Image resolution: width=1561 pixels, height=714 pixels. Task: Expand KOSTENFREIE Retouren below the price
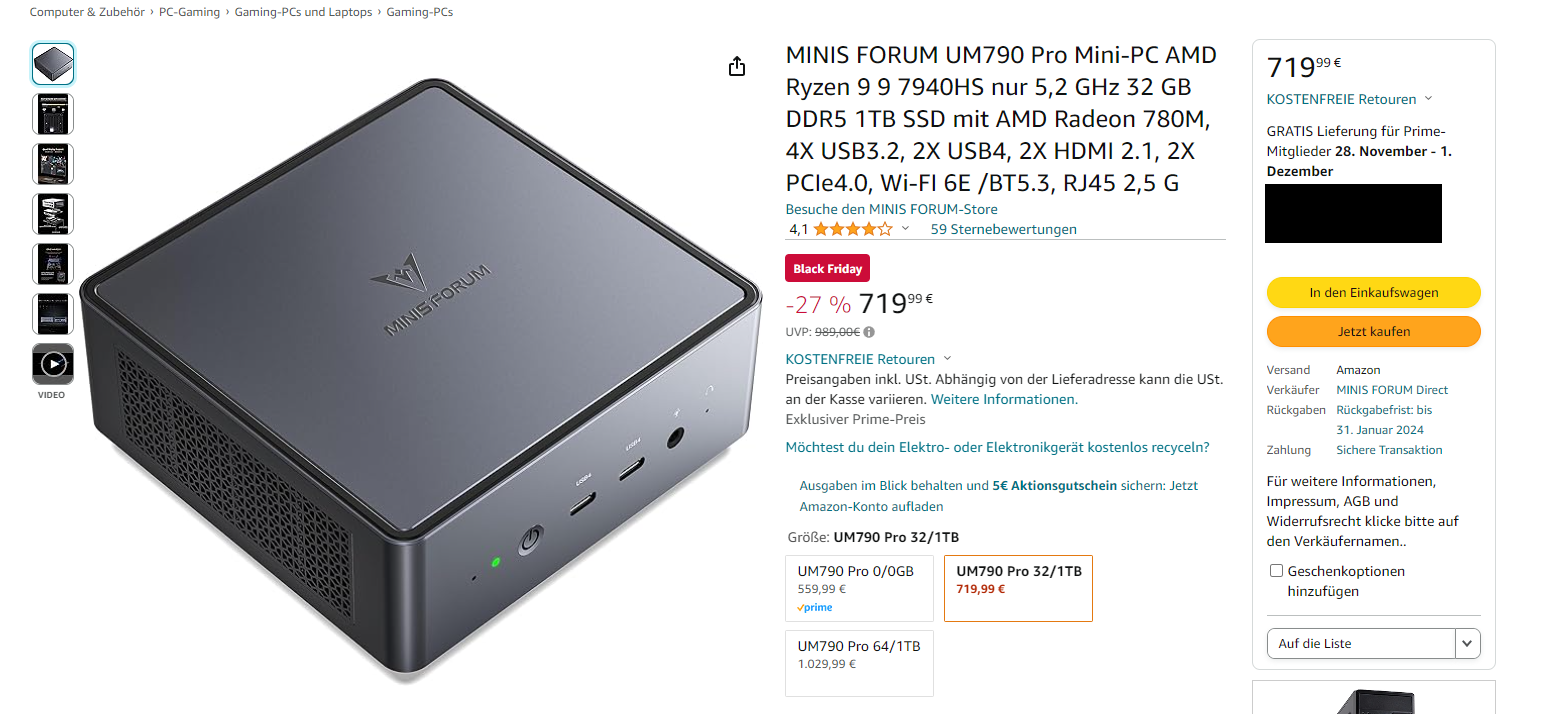coord(868,359)
